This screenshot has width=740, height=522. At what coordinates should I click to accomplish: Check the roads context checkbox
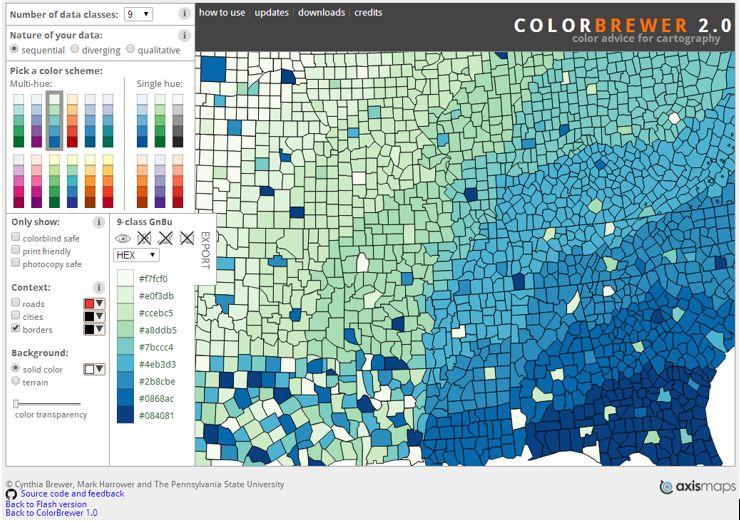click(x=16, y=302)
